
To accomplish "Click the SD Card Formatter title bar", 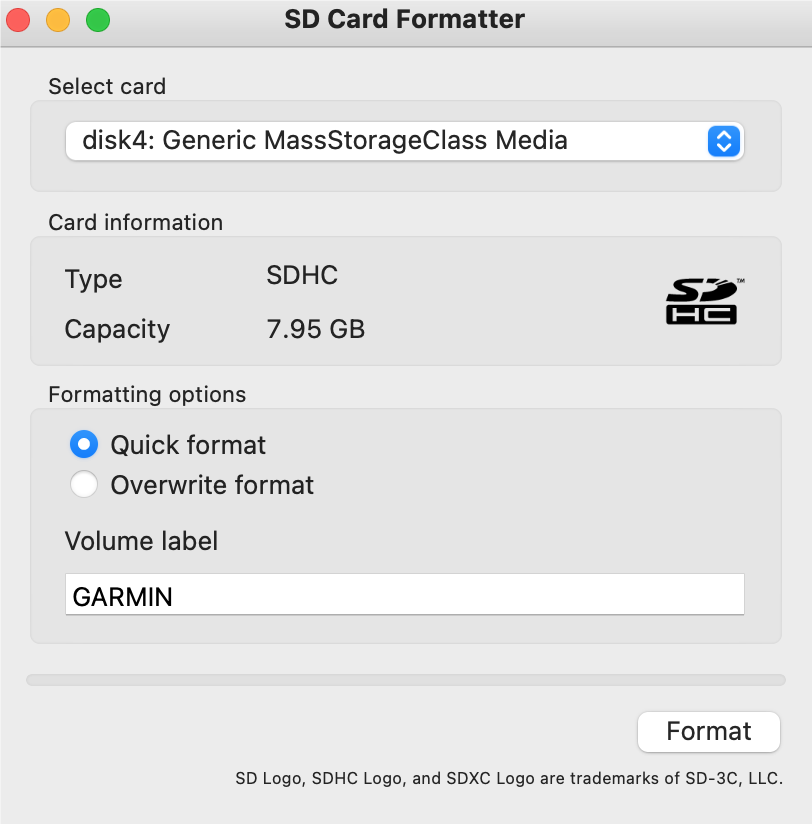I will (405, 19).
